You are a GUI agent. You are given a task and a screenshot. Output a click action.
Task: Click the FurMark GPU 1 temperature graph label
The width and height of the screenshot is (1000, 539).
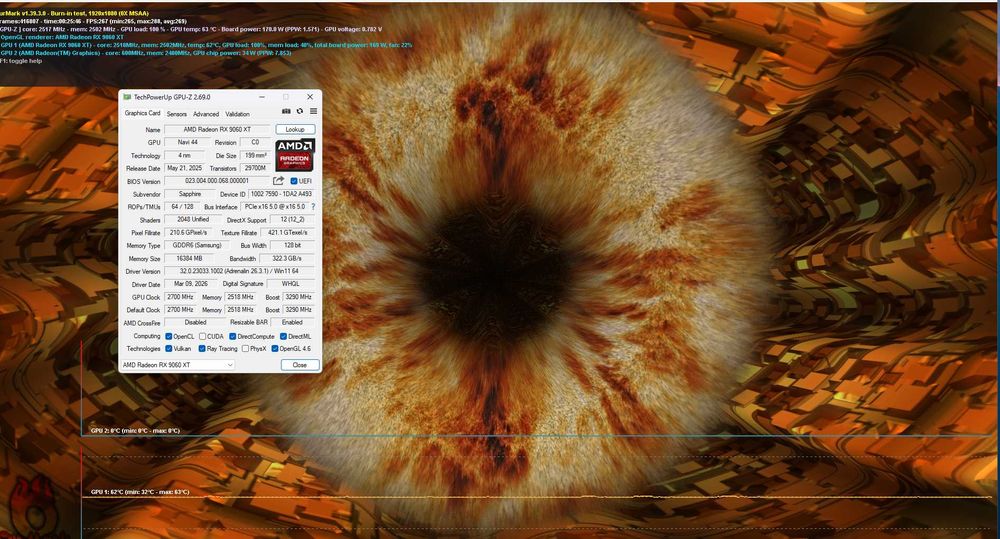[x=140, y=492]
